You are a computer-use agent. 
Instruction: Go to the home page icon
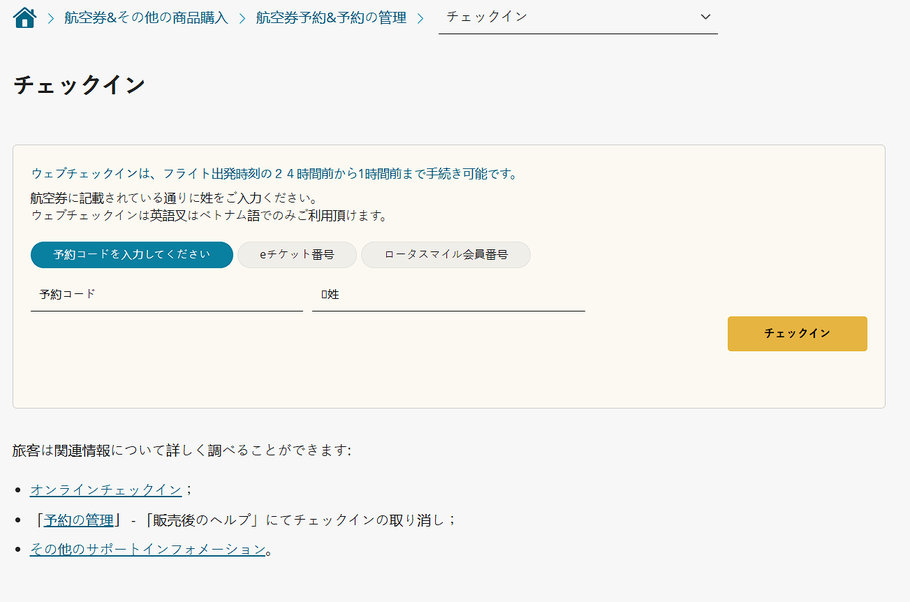(x=24, y=17)
